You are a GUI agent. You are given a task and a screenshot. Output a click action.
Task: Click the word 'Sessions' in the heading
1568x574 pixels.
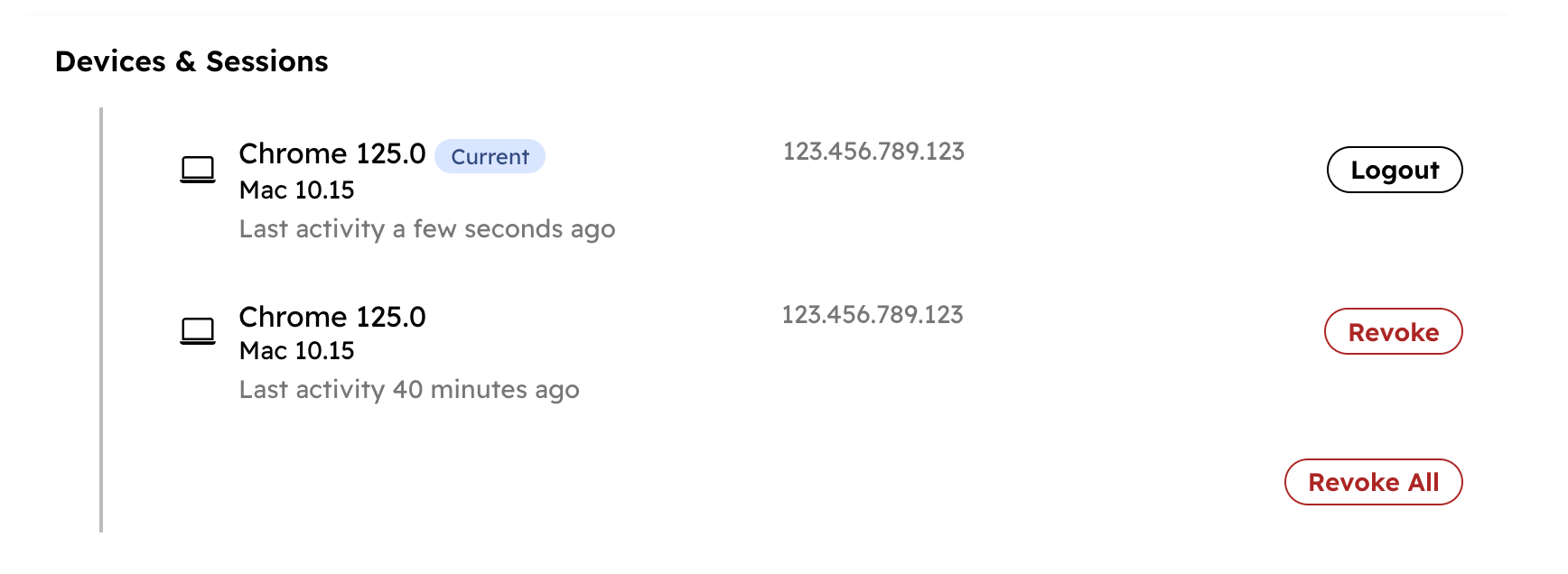tap(266, 61)
